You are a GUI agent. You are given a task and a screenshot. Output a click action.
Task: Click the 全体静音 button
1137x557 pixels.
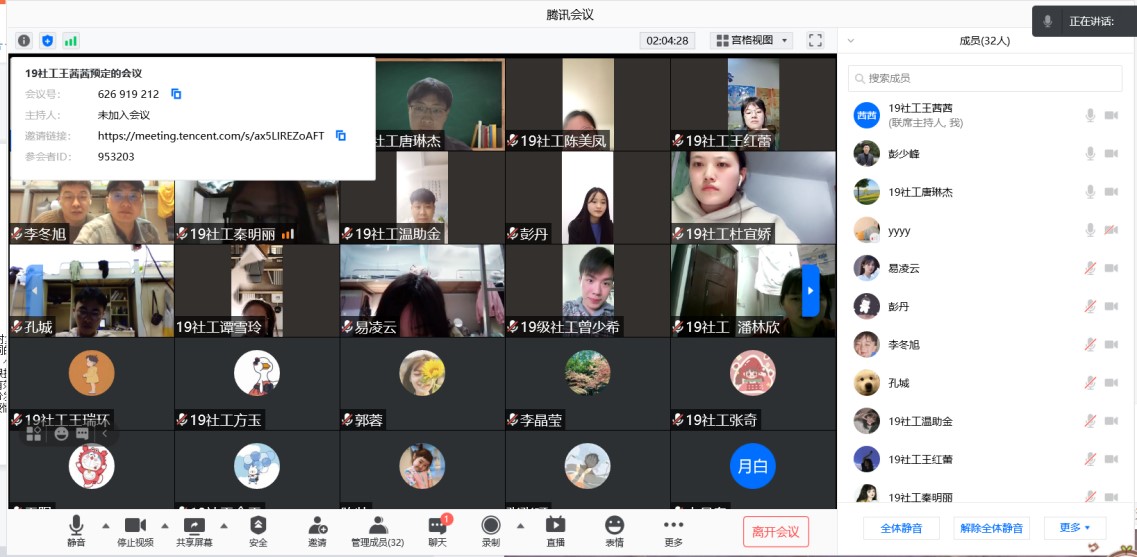pyautogui.click(x=901, y=528)
